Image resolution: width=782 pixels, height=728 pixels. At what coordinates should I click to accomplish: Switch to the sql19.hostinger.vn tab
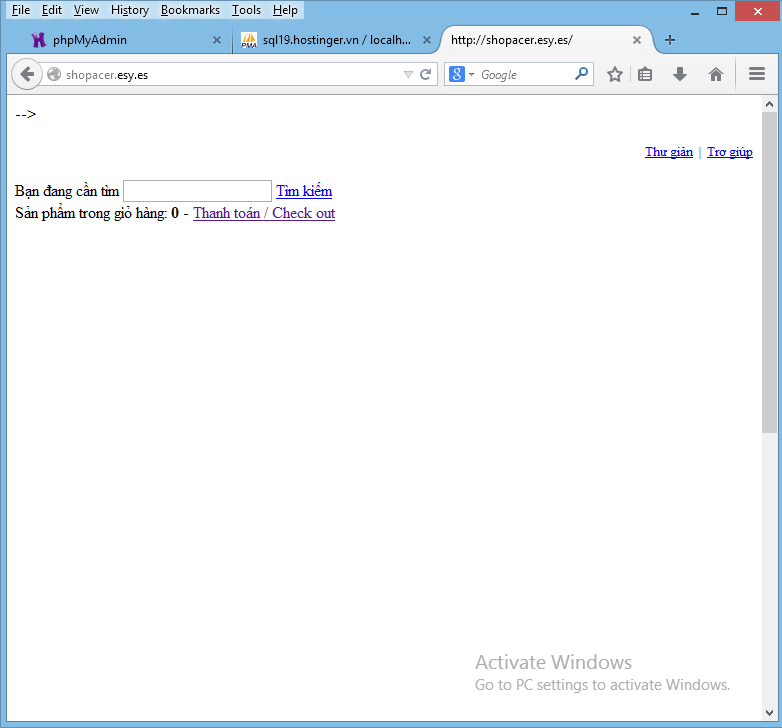[x=330, y=40]
